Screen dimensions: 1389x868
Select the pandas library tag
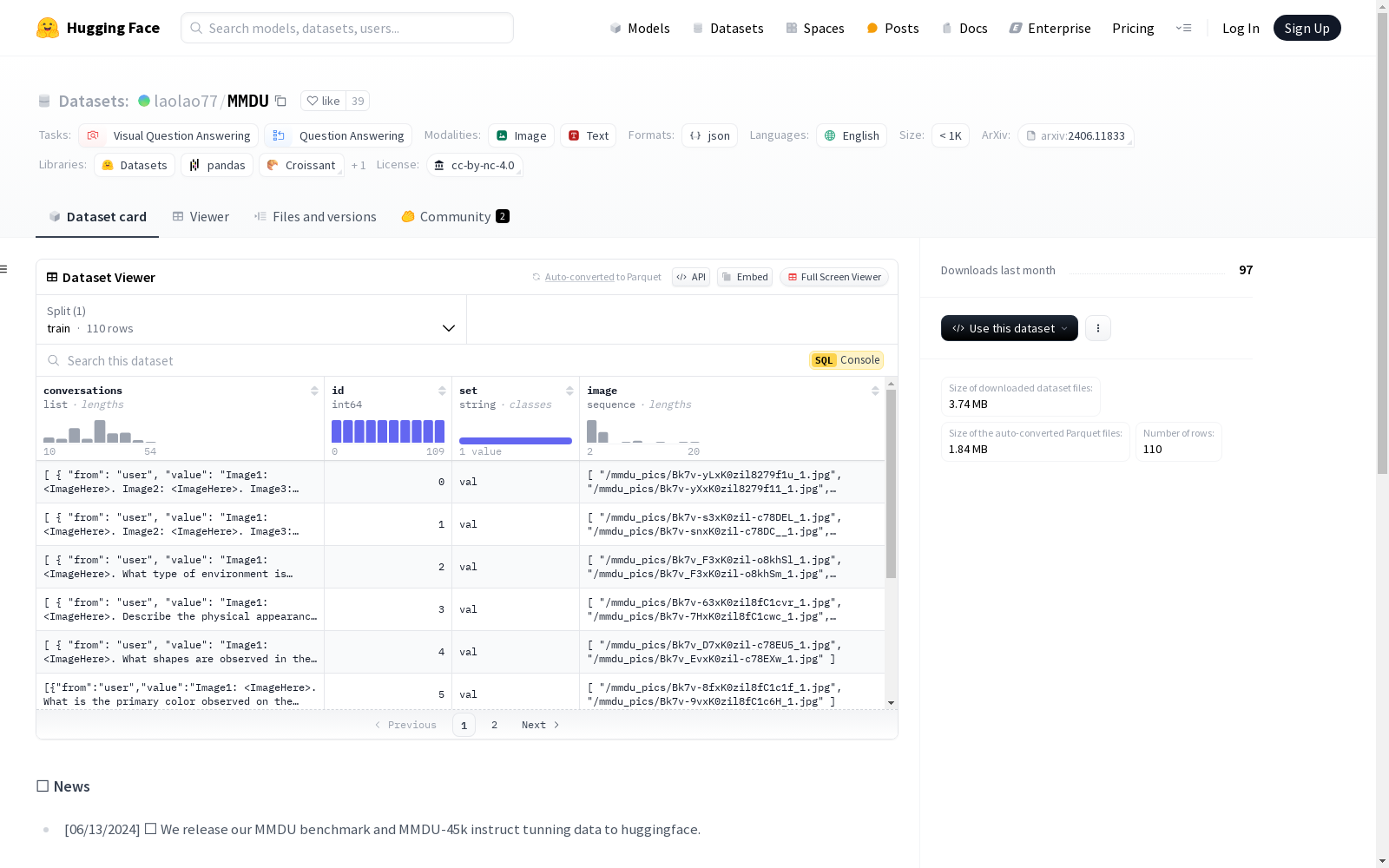217,165
